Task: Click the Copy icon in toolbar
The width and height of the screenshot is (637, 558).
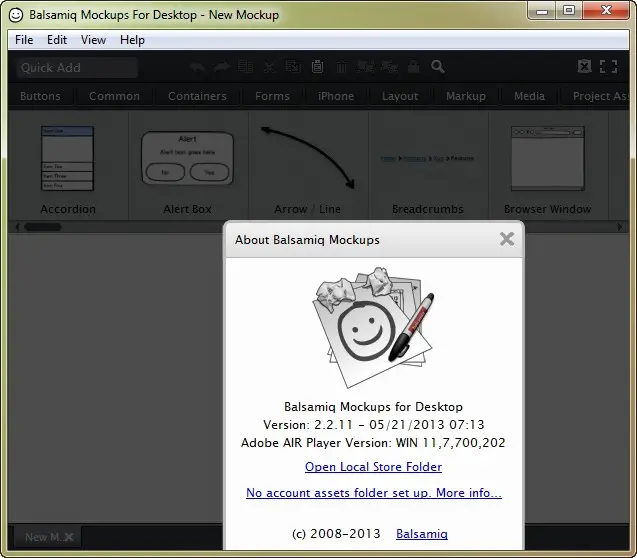Action: tap(293, 67)
